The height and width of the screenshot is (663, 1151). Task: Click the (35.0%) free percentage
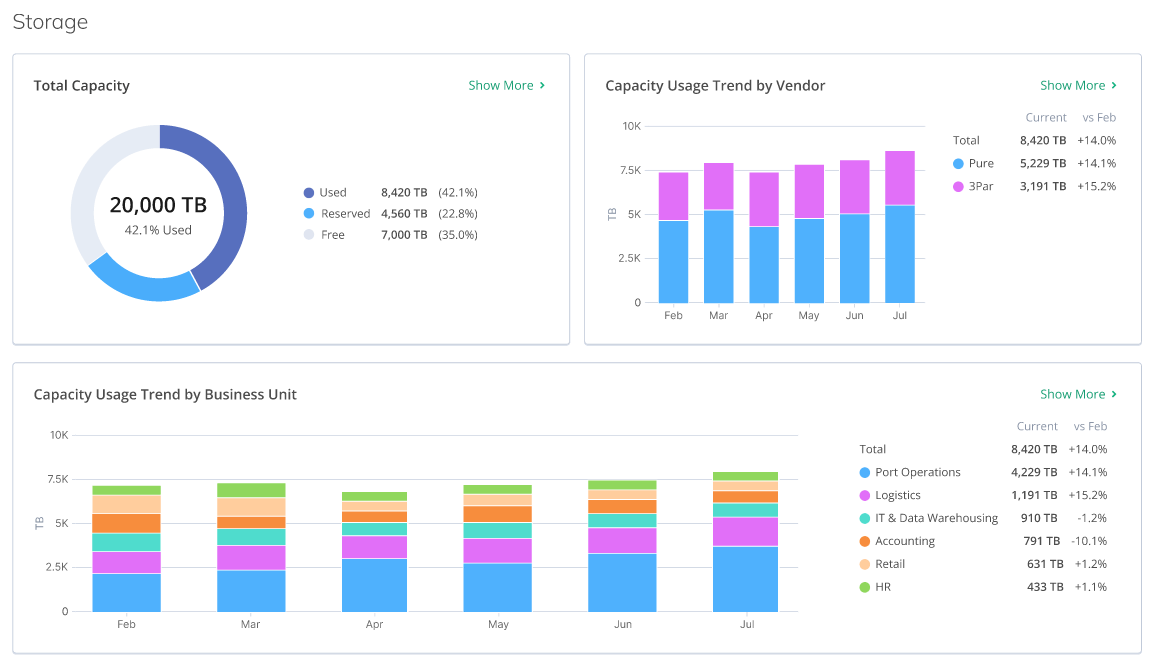pyautogui.click(x=458, y=235)
